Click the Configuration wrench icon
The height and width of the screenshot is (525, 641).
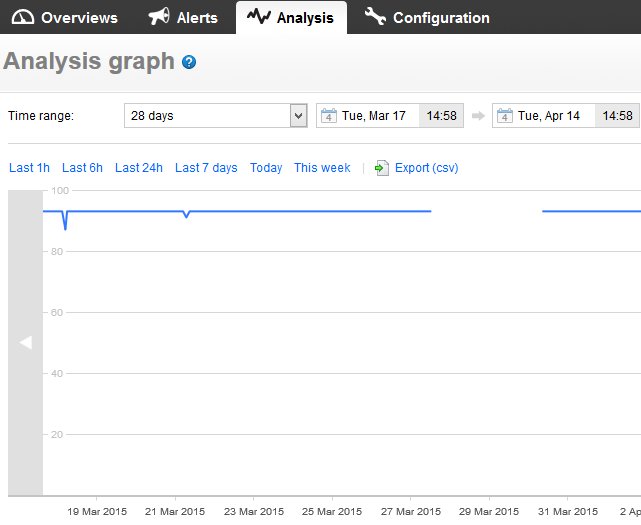point(375,16)
